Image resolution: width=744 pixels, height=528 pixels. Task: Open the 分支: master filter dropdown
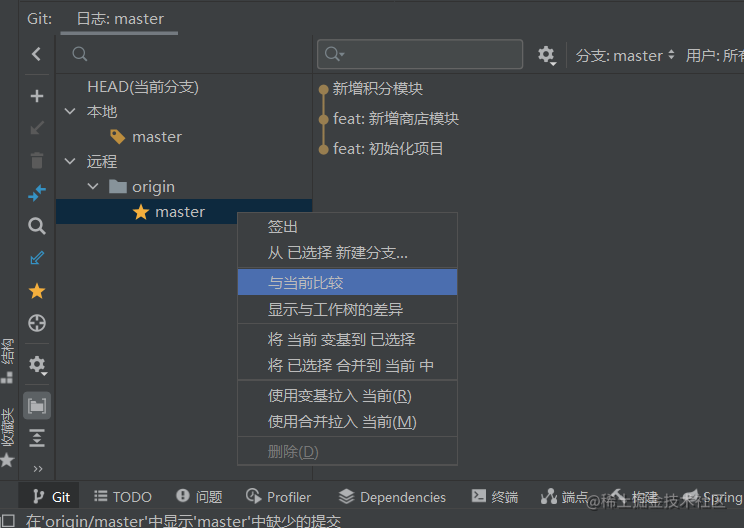click(625, 56)
